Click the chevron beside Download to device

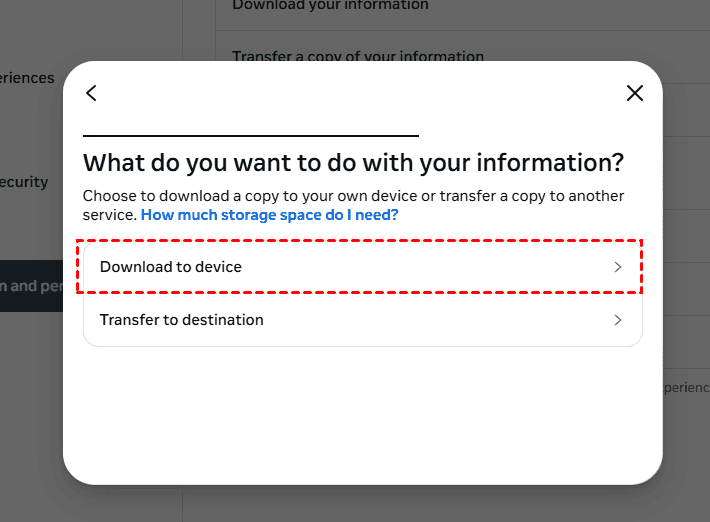618,267
